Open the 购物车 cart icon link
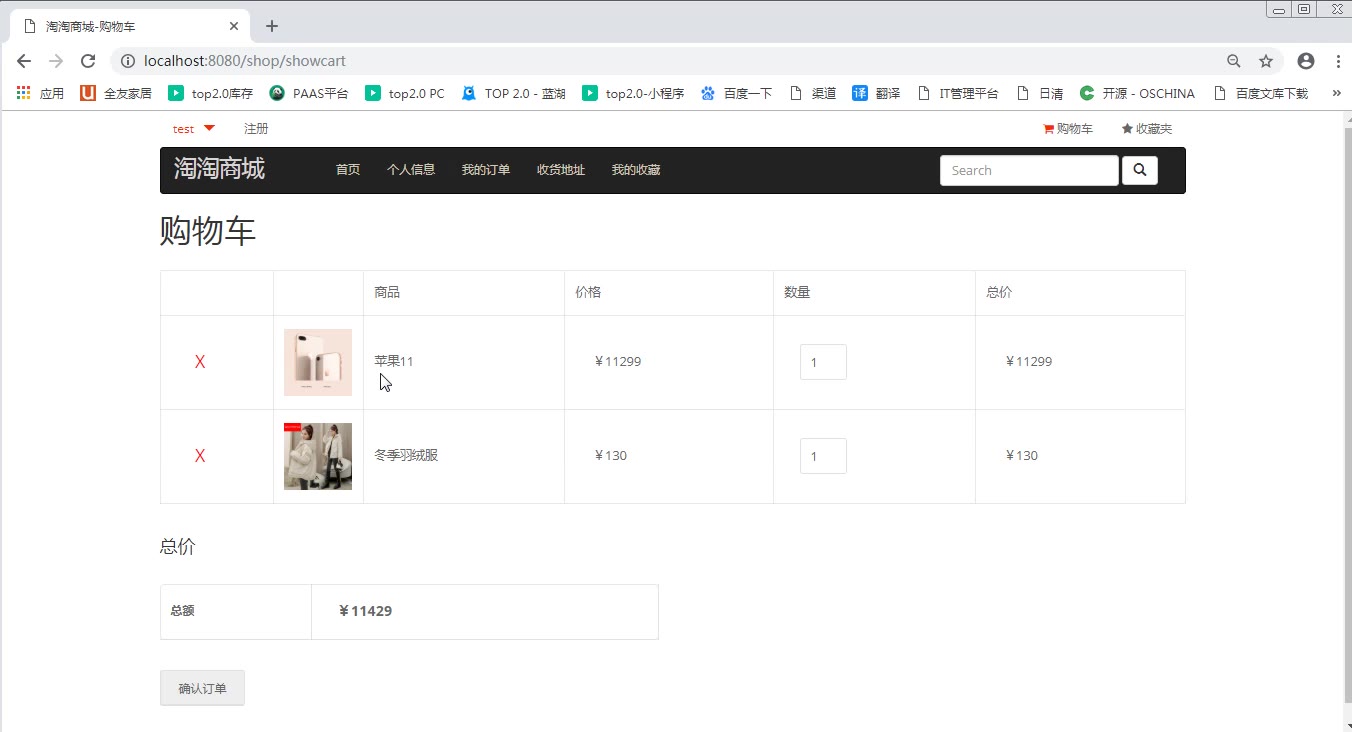Image resolution: width=1352 pixels, height=732 pixels. 1068,129
